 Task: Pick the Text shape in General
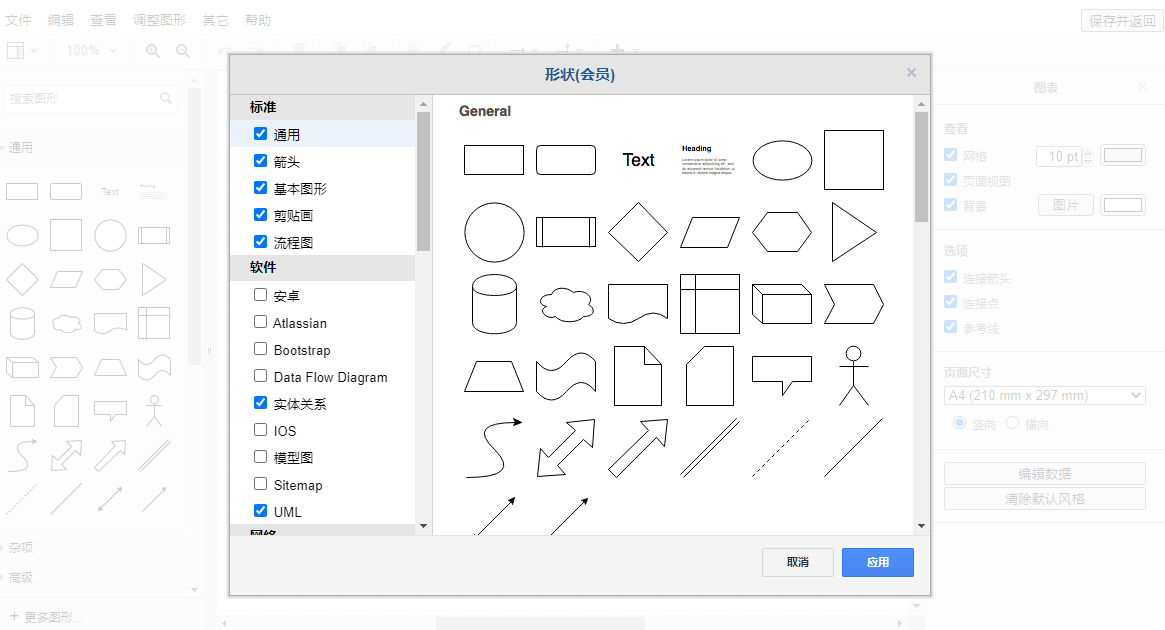tap(638, 160)
